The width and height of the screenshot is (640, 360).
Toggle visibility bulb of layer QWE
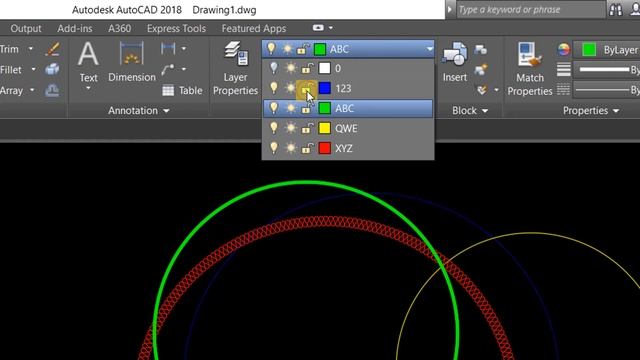tap(273, 128)
